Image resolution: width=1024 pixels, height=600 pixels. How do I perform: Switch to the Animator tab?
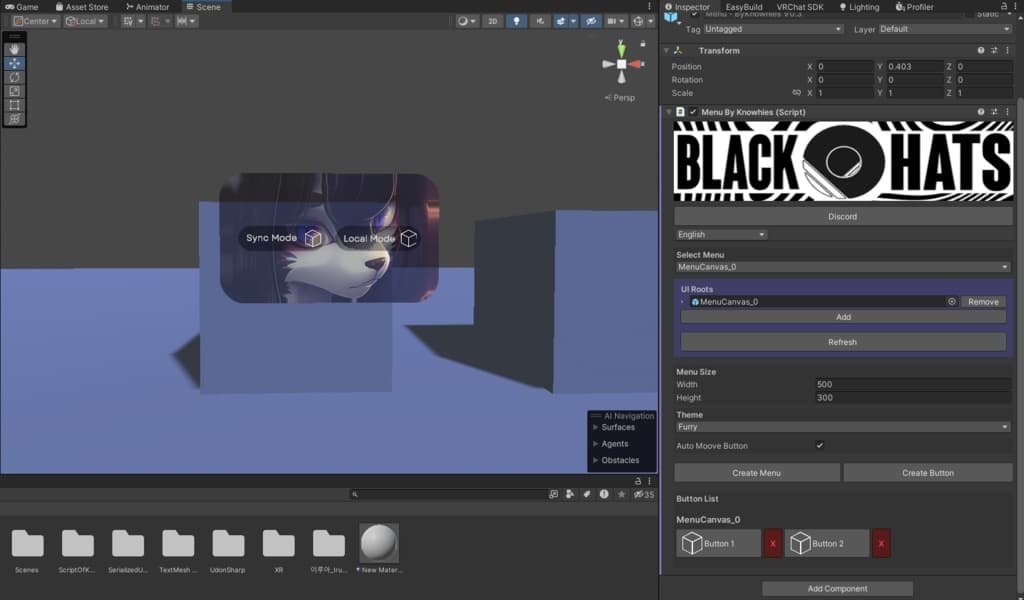pos(147,7)
